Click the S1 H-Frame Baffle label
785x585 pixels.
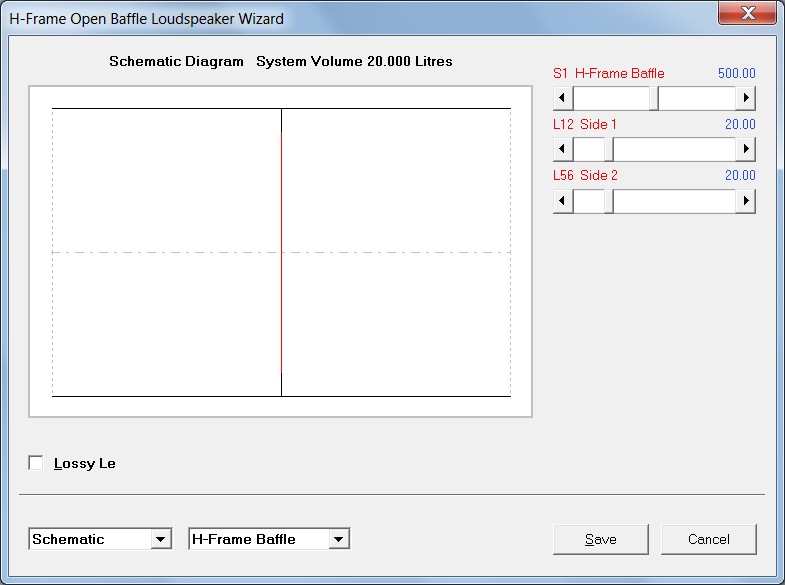609,74
